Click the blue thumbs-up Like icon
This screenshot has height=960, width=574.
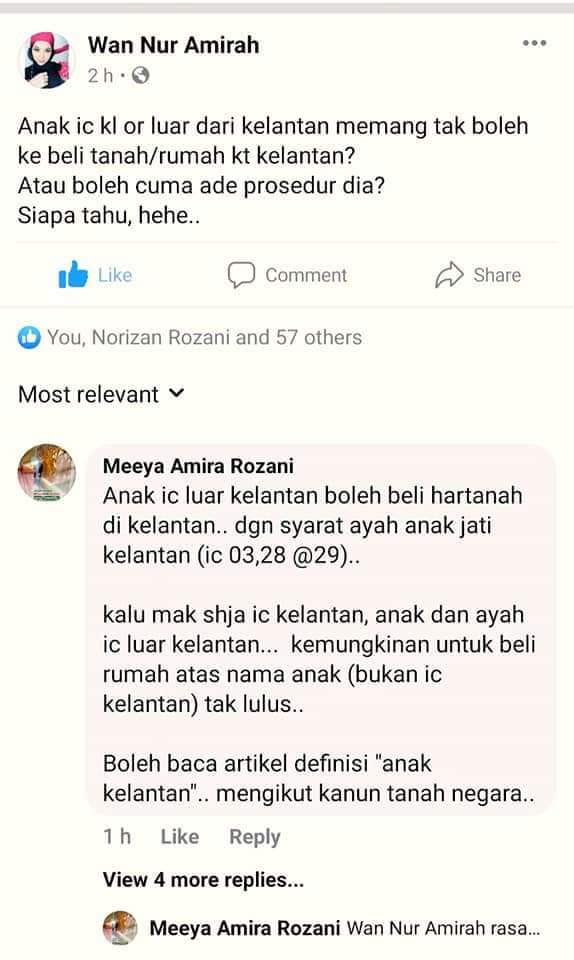point(73,274)
